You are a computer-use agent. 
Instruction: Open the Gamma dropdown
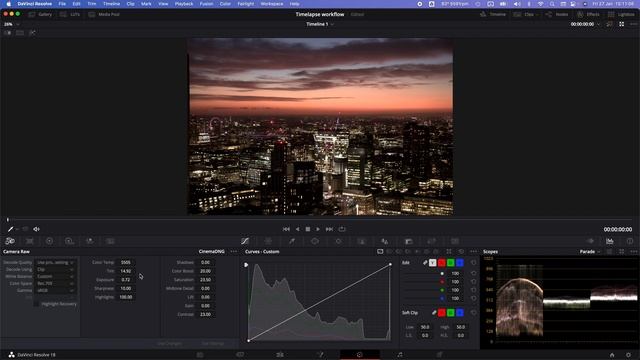tap(55, 290)
